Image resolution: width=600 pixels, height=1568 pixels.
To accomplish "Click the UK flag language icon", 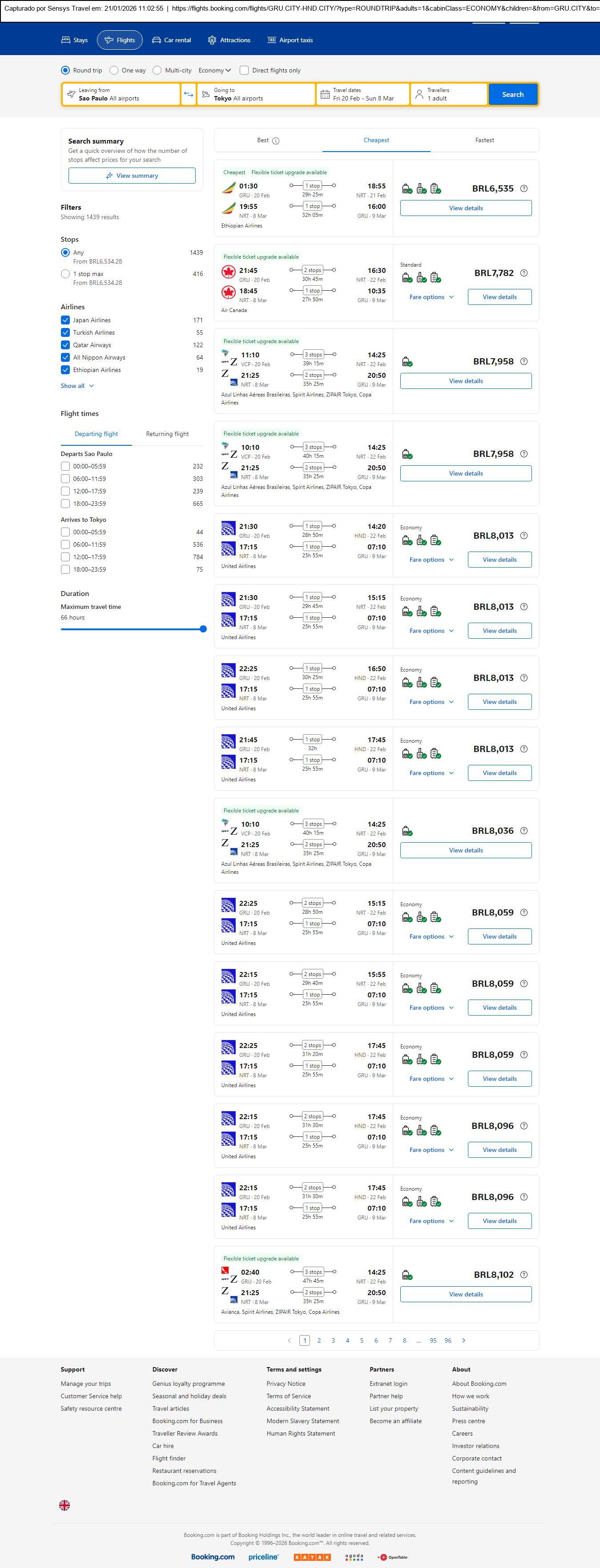I will click(x=64, y=1505).
